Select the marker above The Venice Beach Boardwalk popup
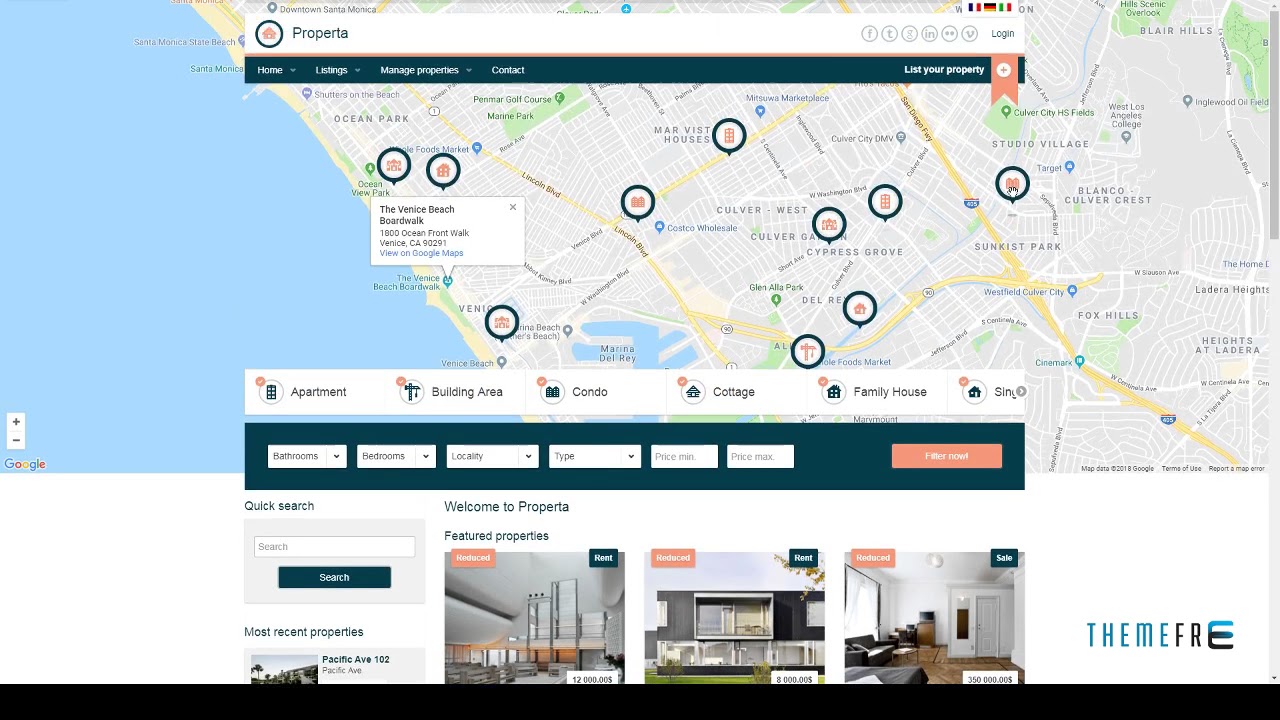 click(443, 171)
